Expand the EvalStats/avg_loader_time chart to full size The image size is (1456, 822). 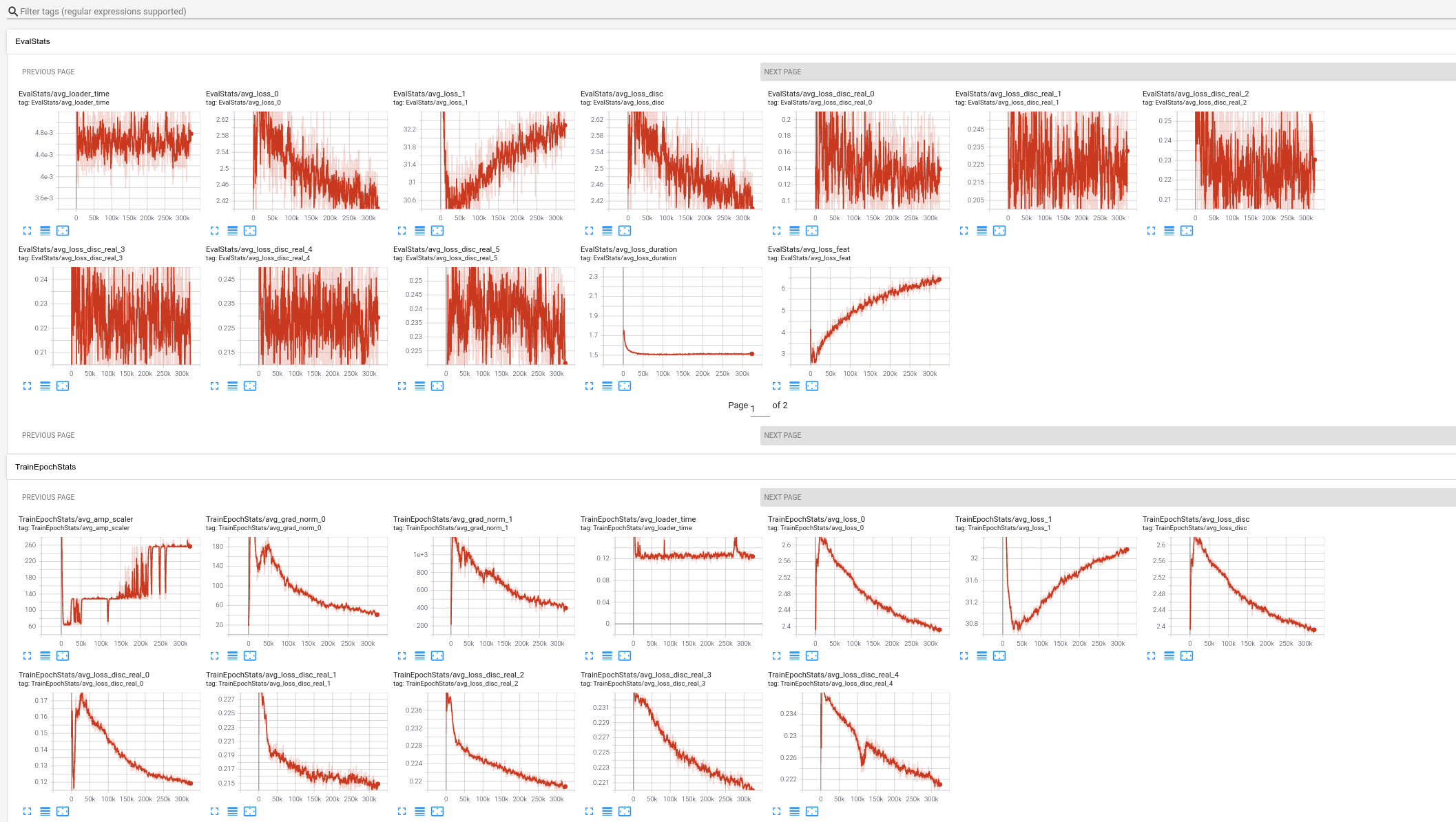[x=28, y=231]
